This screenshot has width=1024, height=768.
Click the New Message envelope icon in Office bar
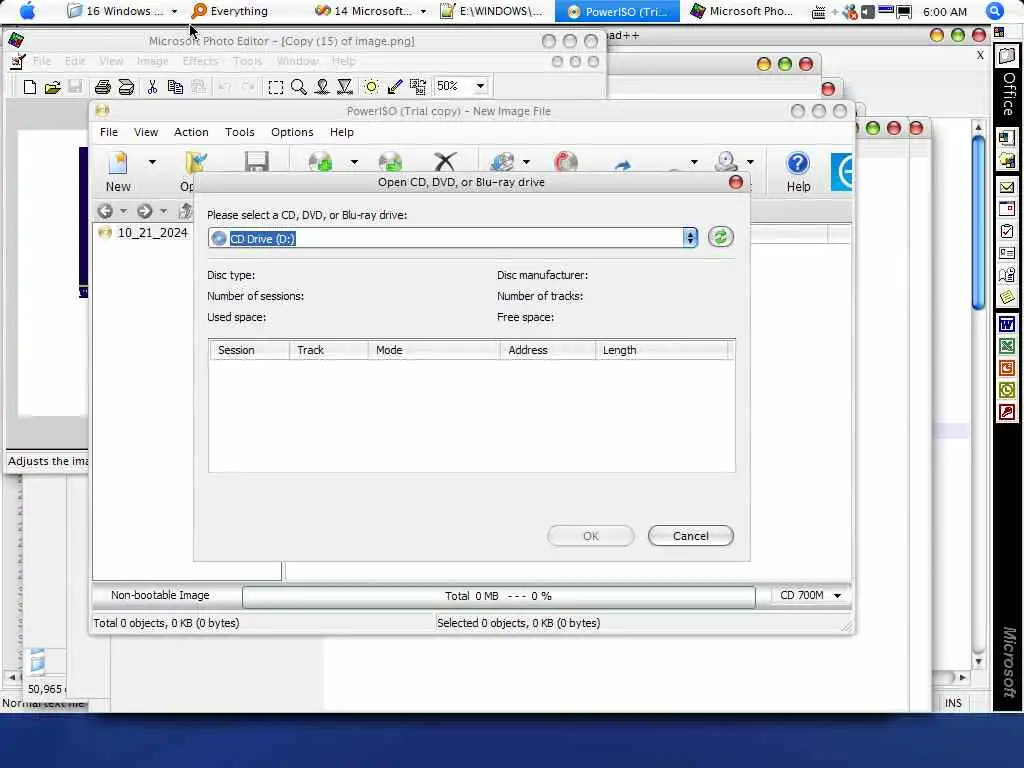coord(1006,187)
